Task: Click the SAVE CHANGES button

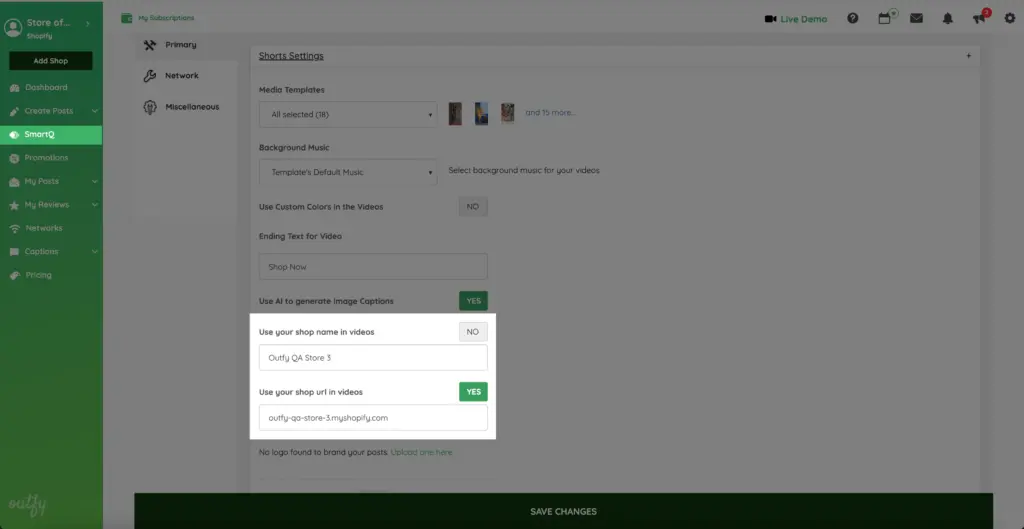Action: click(x=563, y=511)
